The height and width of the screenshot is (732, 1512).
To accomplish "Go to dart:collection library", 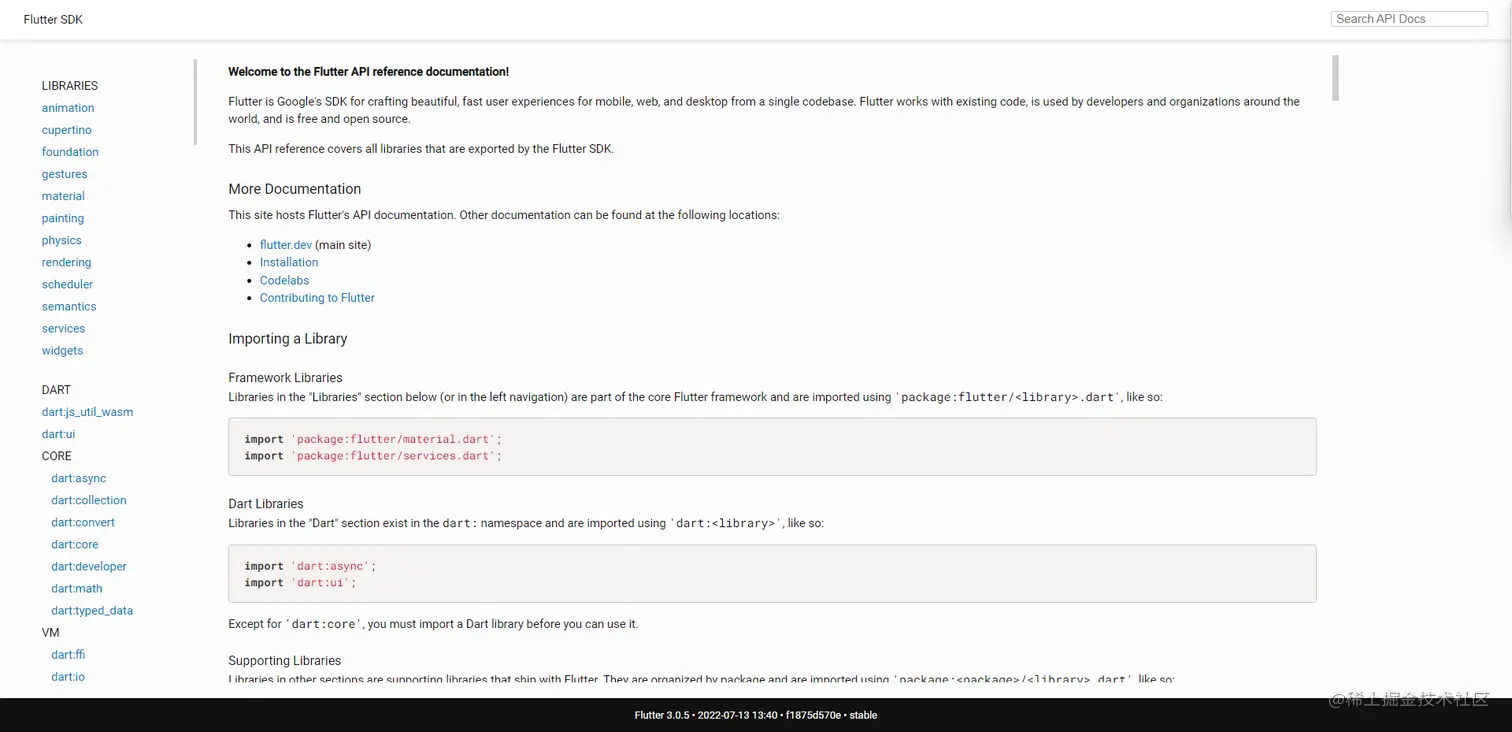I will pyautogui.click(x=89, y=500).
